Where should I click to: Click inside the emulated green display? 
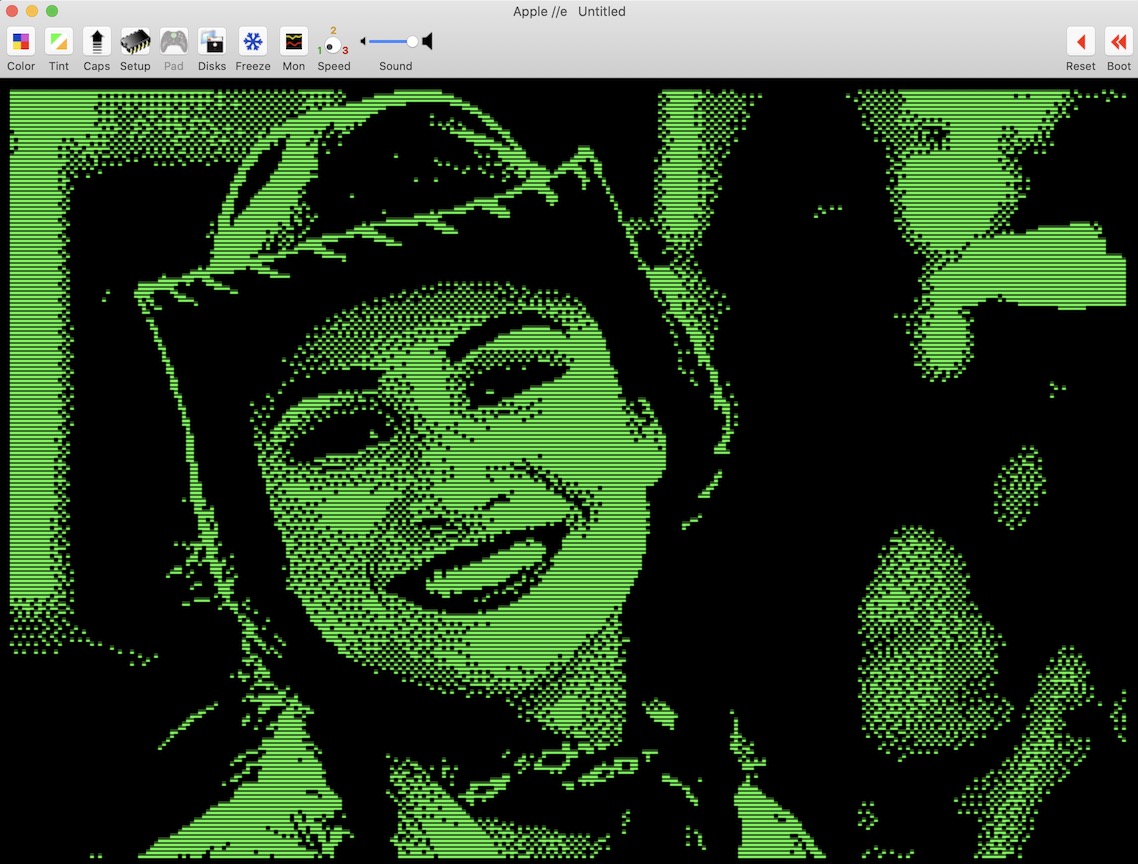pyautogui.click(x=569, y=471)
